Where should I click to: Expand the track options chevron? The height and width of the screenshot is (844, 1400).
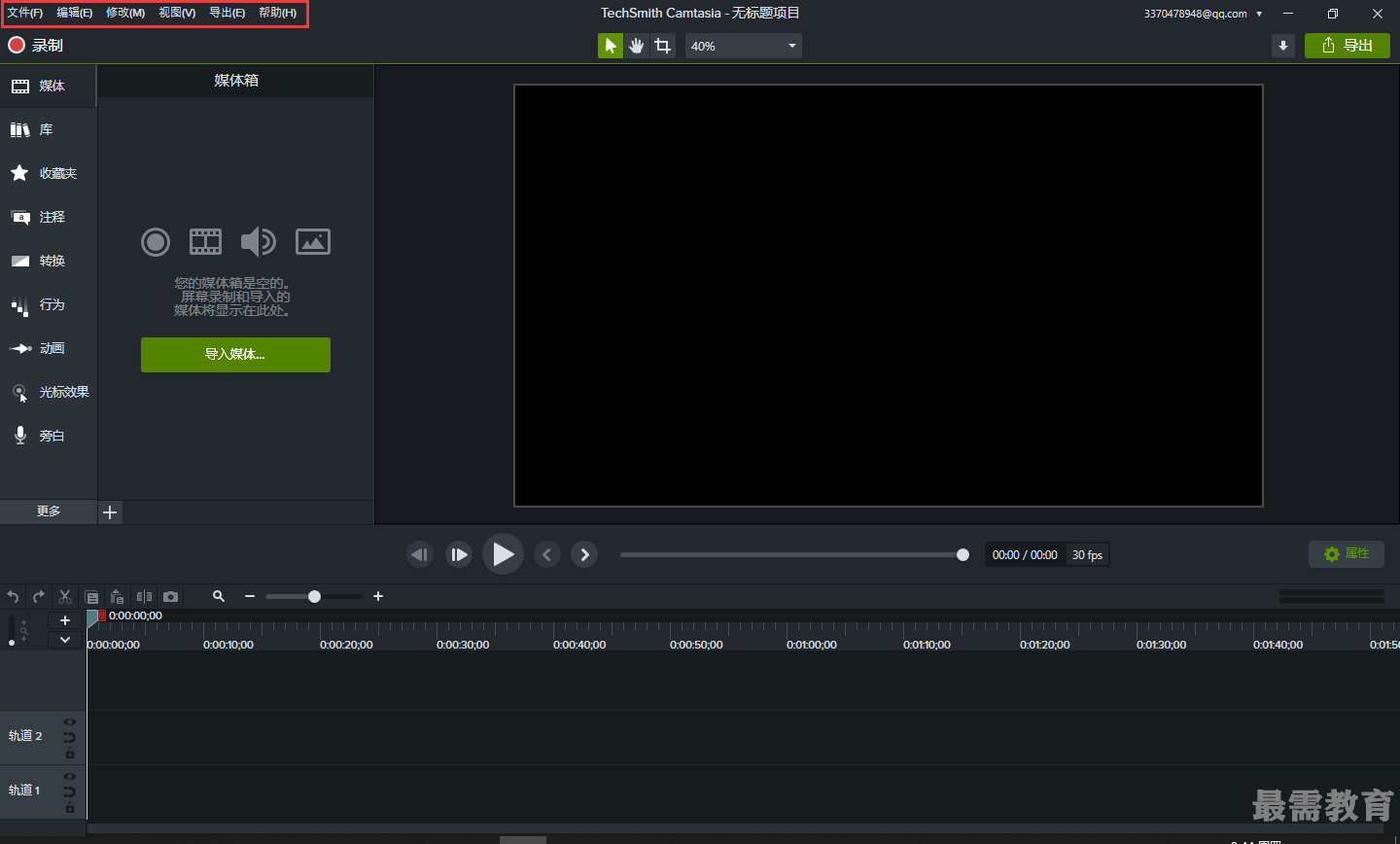coord(65,640)
